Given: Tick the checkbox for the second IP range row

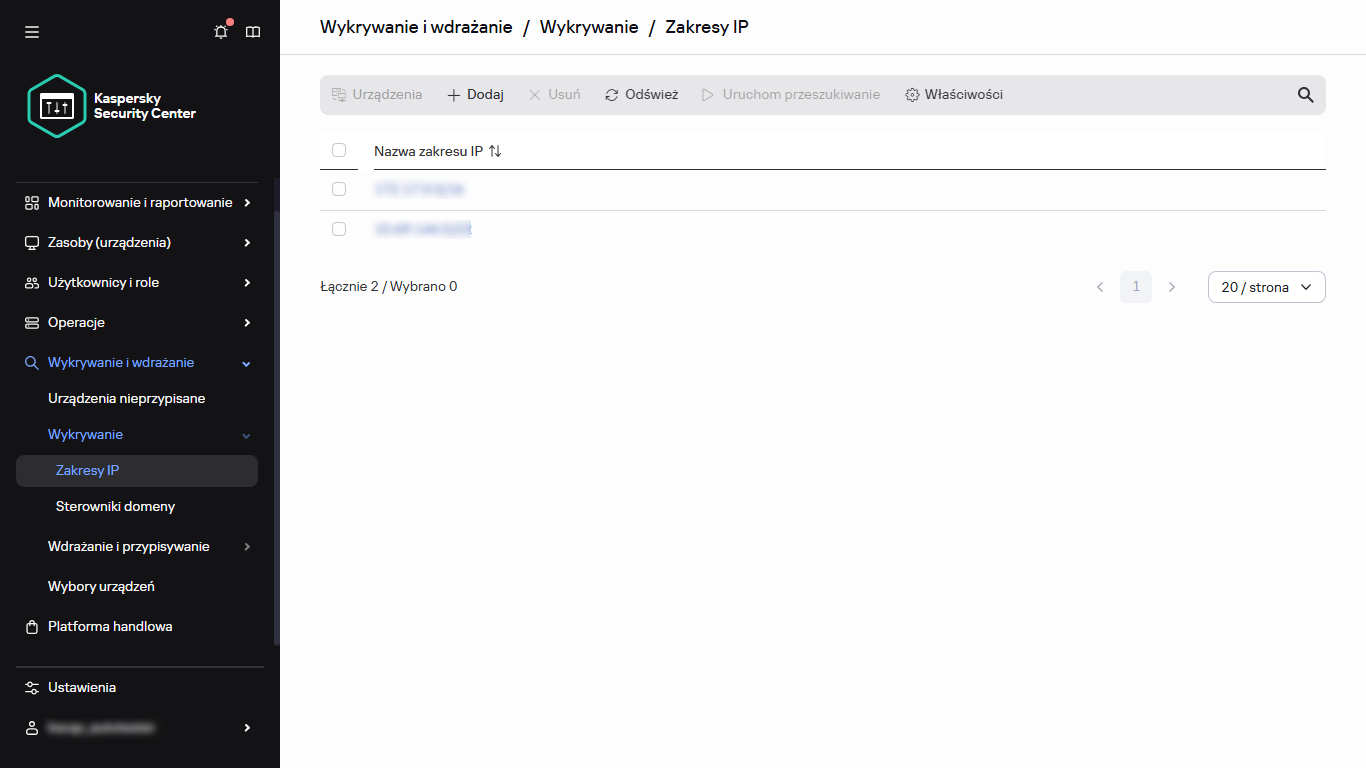Looking at the screenshot, I should (x=339, y=228).
